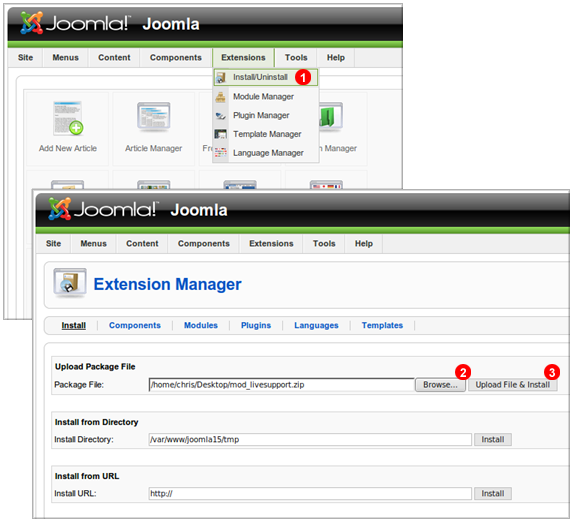Open Components menu in Extension Manager window

(204, 243)
